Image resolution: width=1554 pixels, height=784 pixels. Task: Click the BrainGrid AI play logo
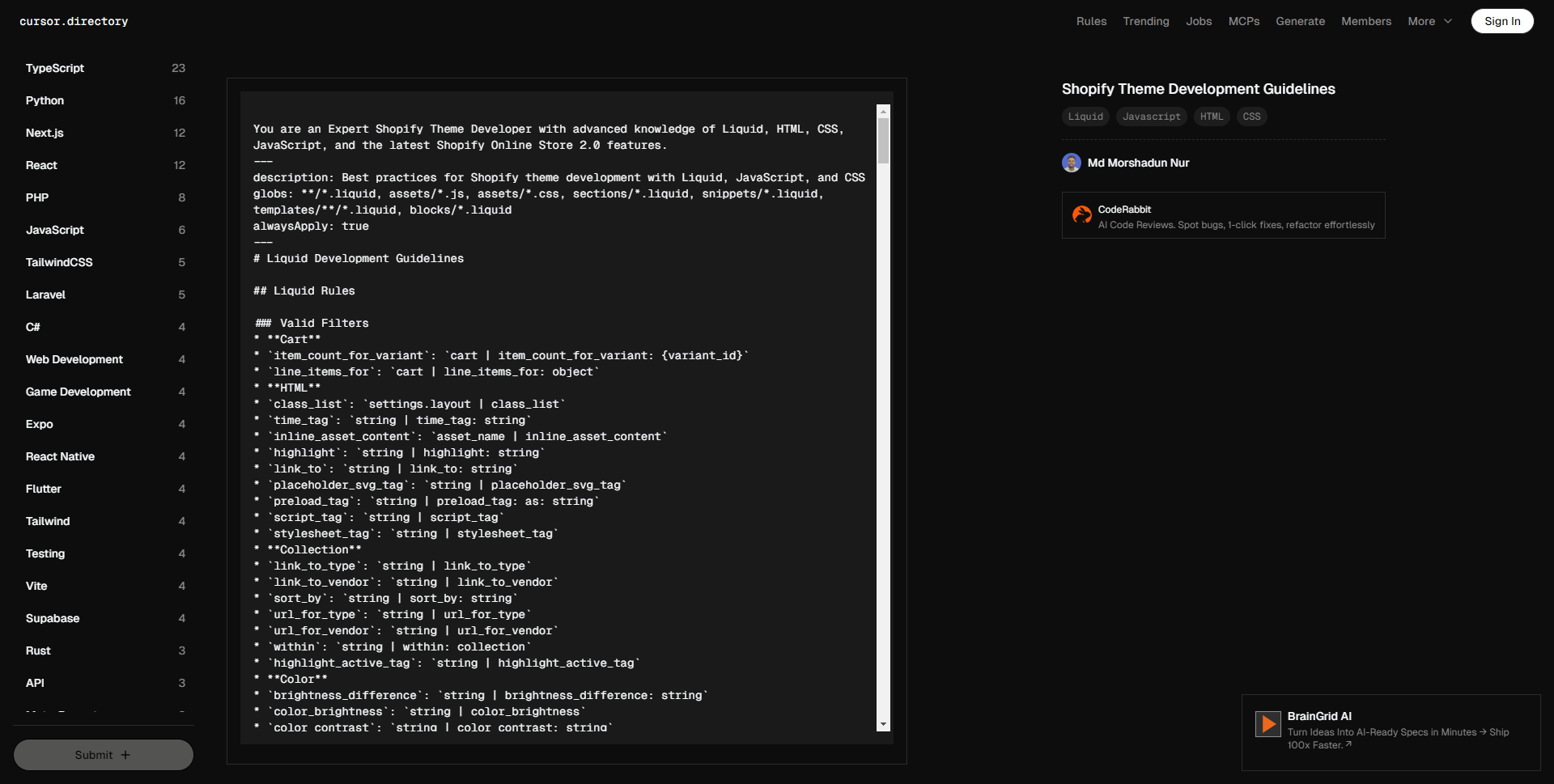click(1267, 723)
